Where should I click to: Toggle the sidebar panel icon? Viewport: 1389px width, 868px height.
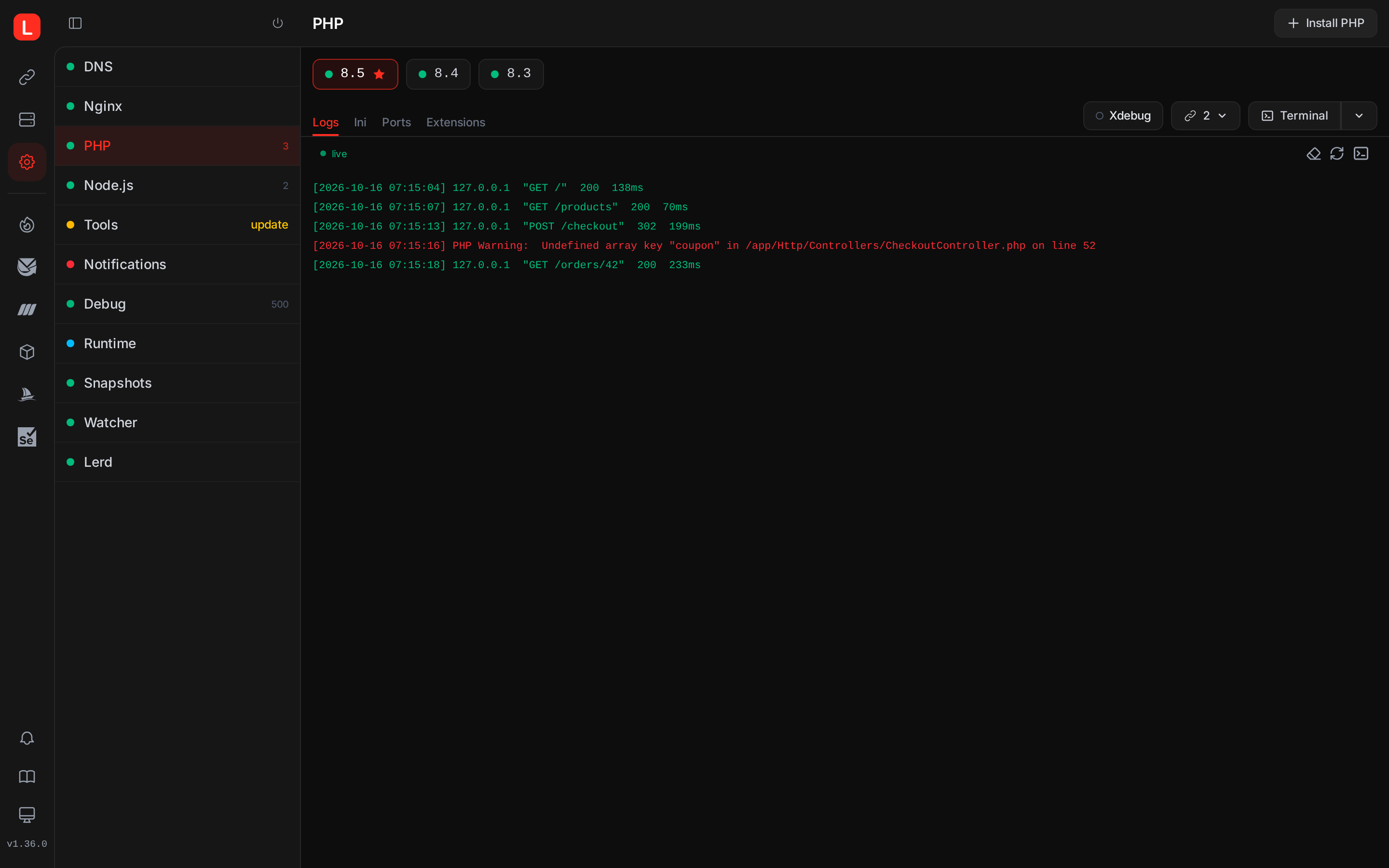tap(75, 23)
